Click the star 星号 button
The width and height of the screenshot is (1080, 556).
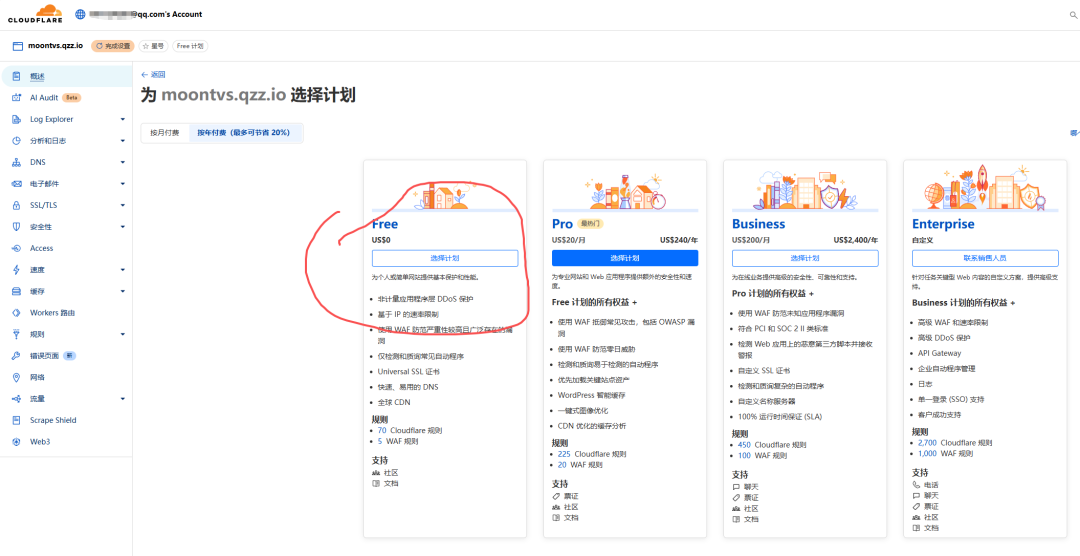click(153, 46)
